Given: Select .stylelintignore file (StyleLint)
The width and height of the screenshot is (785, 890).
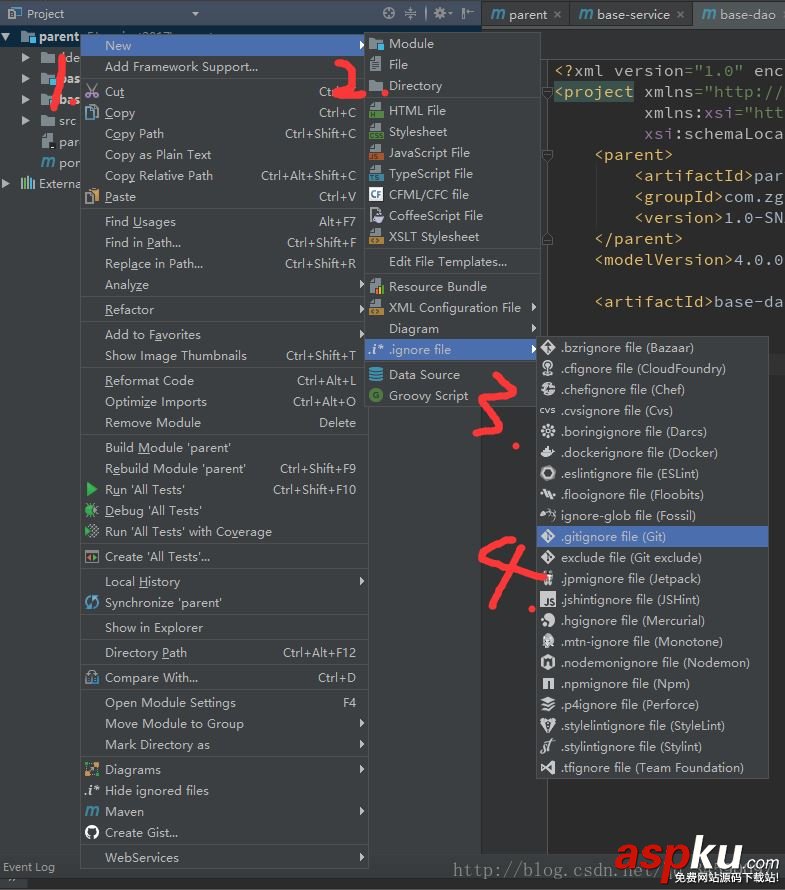Looking at the screenshot, I should tap(652, 725).
